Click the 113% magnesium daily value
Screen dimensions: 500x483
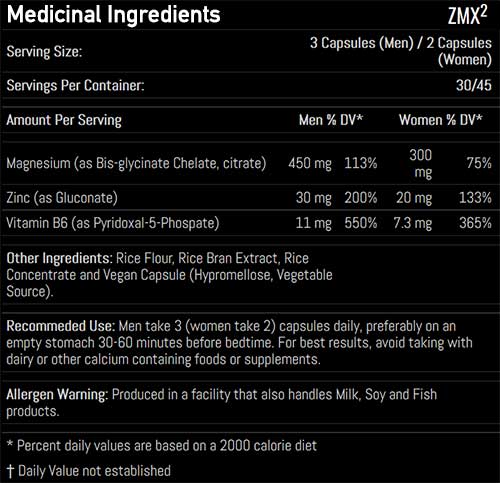pyautogui.click(x=361, y=163)
